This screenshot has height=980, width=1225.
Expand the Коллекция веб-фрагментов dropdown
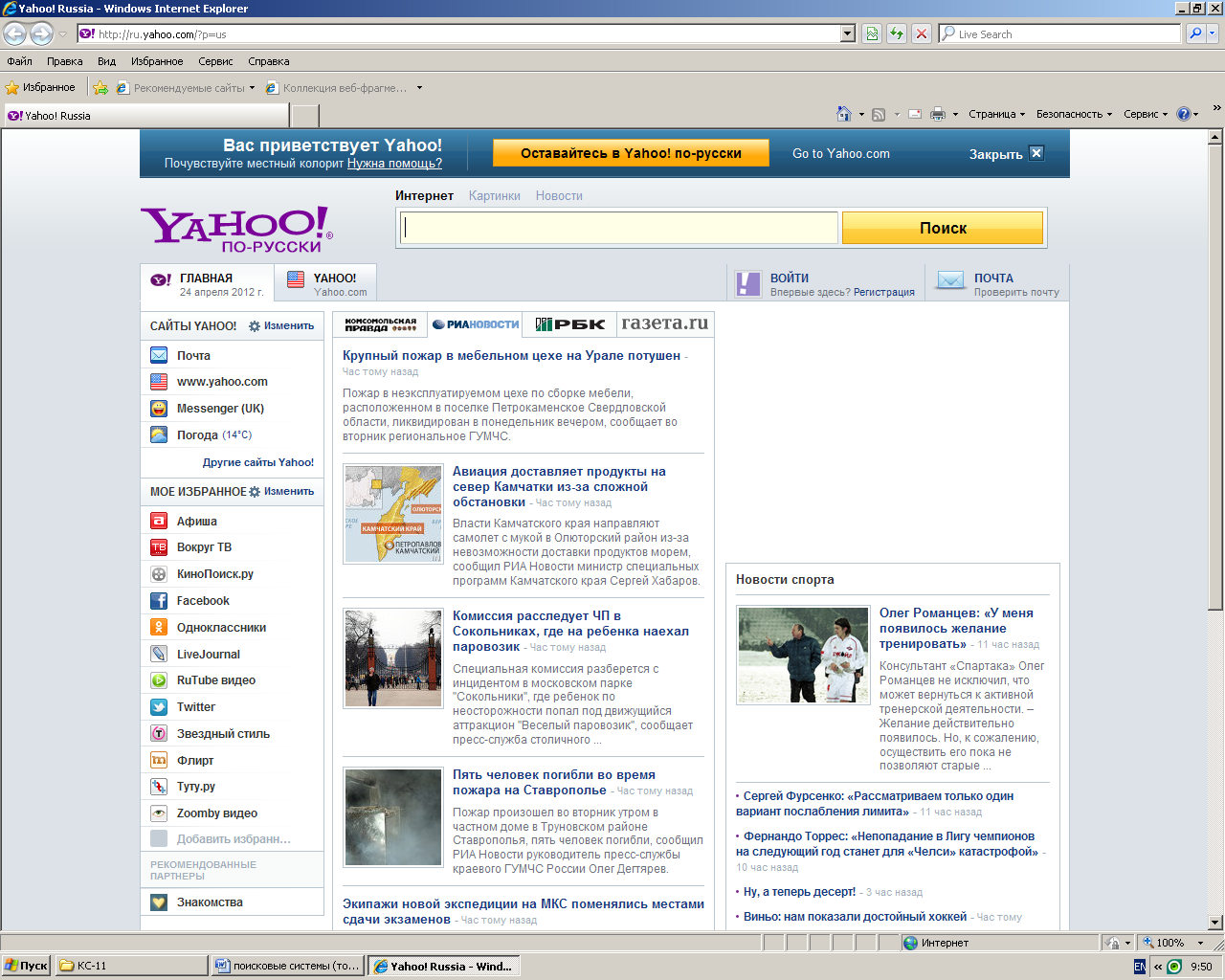[419, 88]
